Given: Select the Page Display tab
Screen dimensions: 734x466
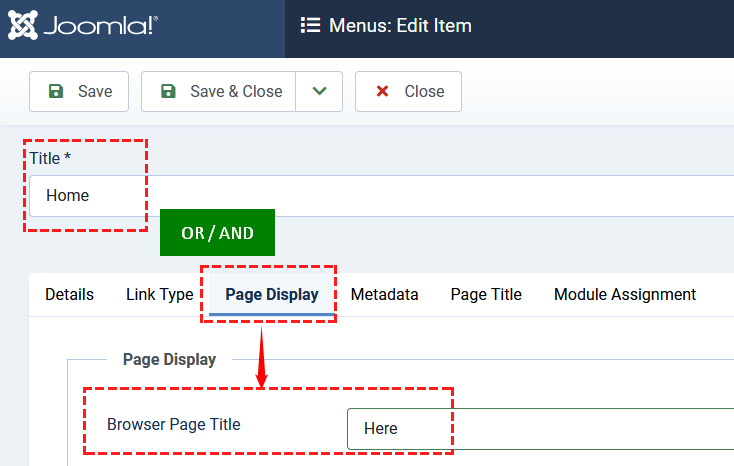Looking at the screenshot, I should coord(271,294).
